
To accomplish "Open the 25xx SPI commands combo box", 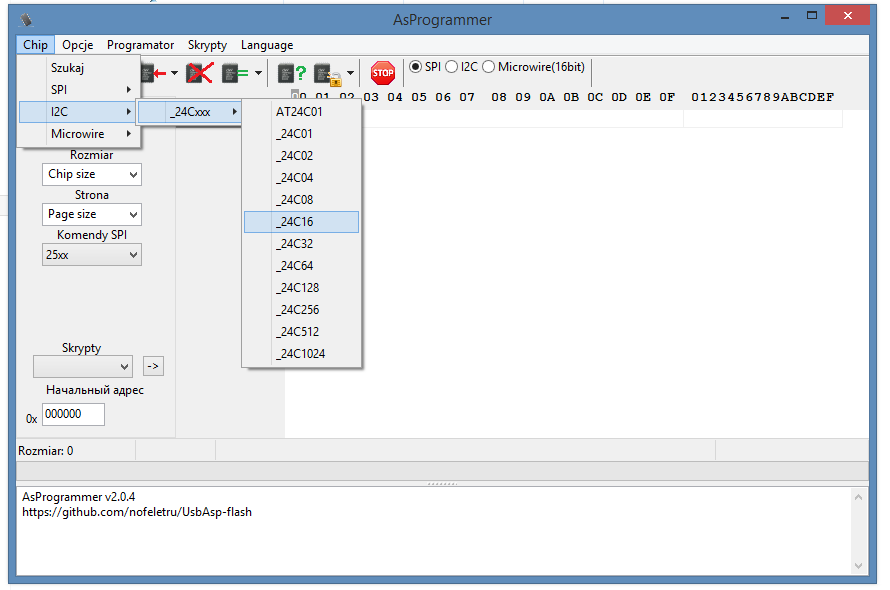I will tap(91, 255).
